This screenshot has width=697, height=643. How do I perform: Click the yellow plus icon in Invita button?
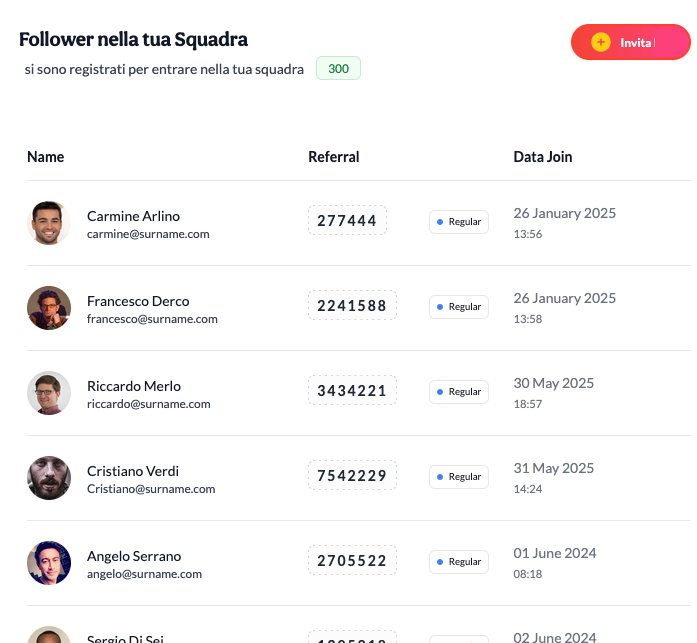pyautogui.click(x=601, y=42)
